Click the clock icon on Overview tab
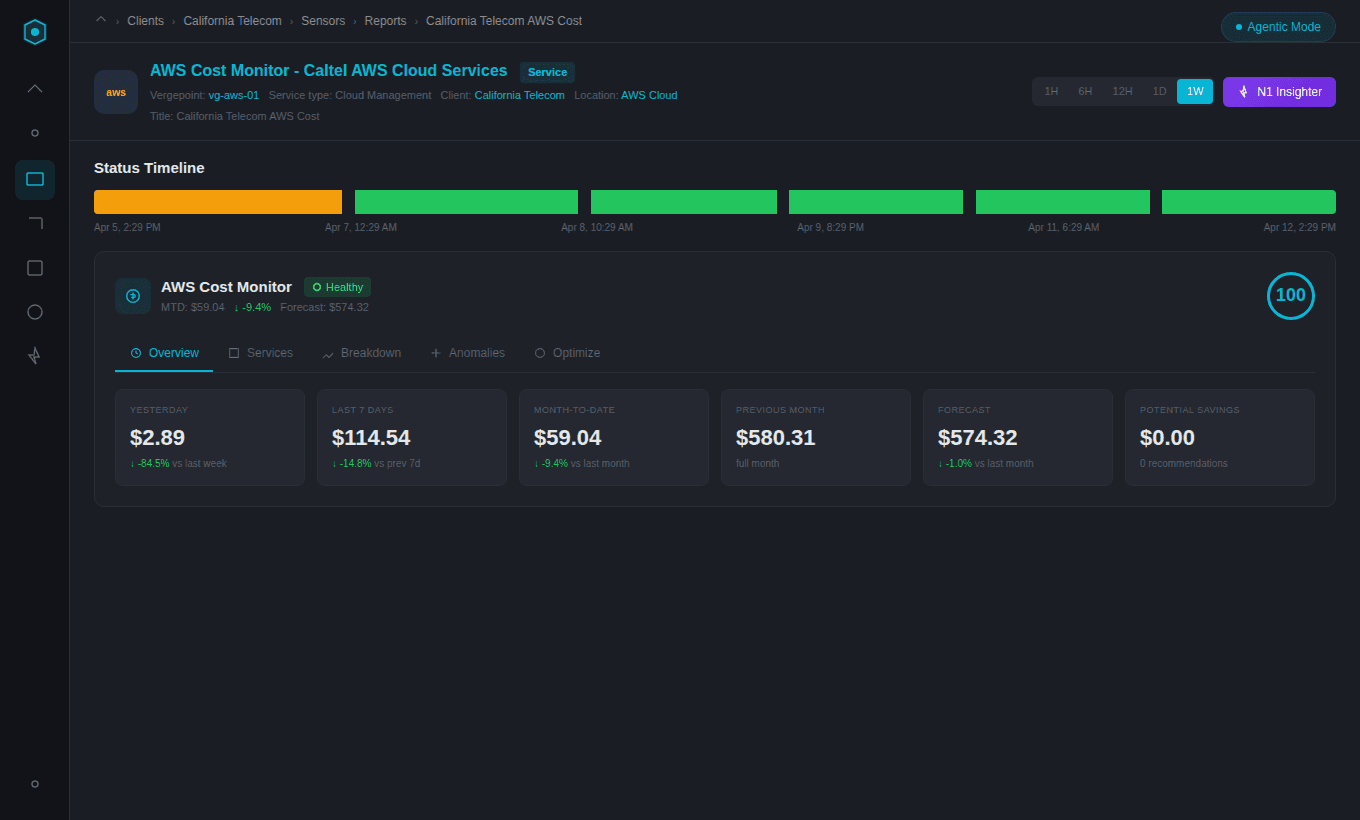The height and width of the screenshot is (820, 1360). [x=136, y=353]
